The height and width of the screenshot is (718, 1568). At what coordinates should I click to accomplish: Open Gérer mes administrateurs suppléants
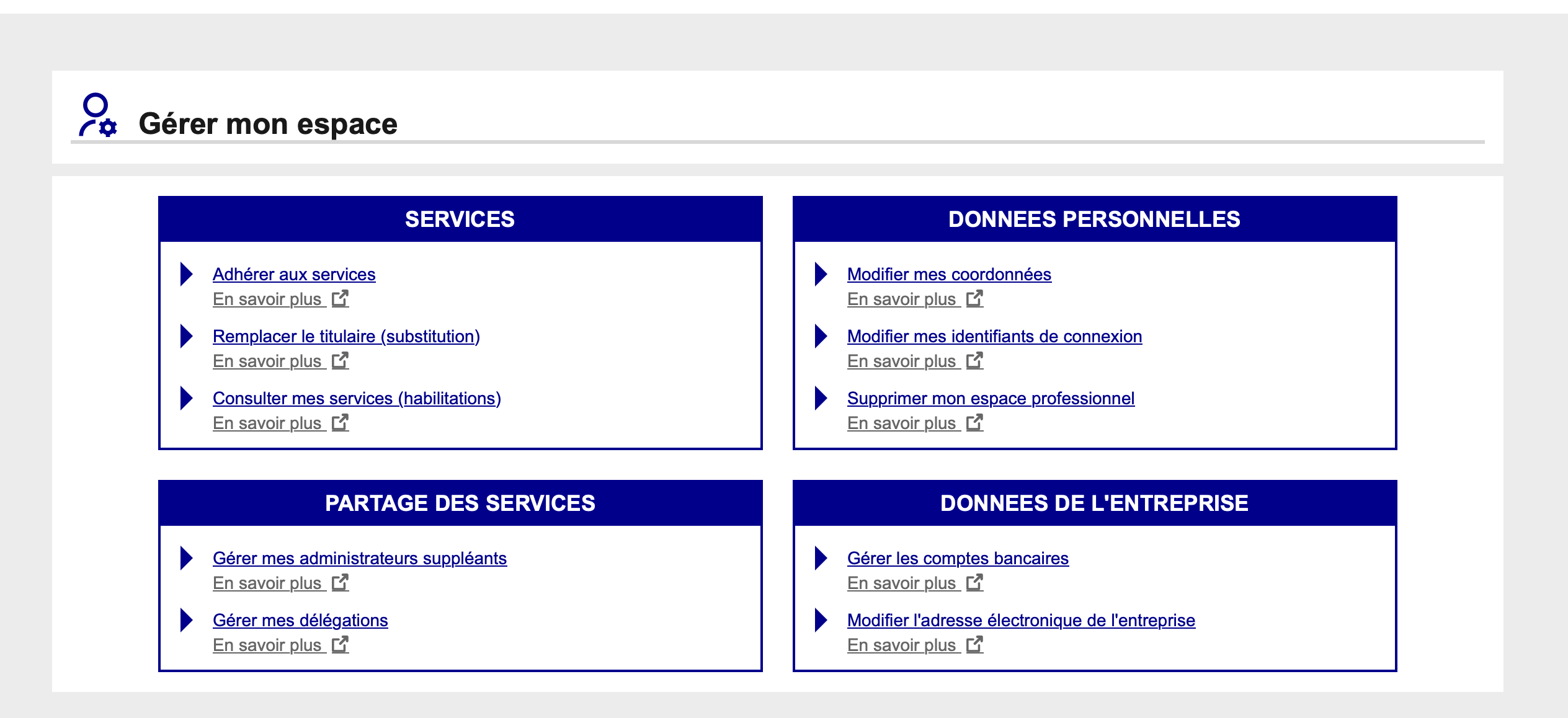click(x=360, y=558)
